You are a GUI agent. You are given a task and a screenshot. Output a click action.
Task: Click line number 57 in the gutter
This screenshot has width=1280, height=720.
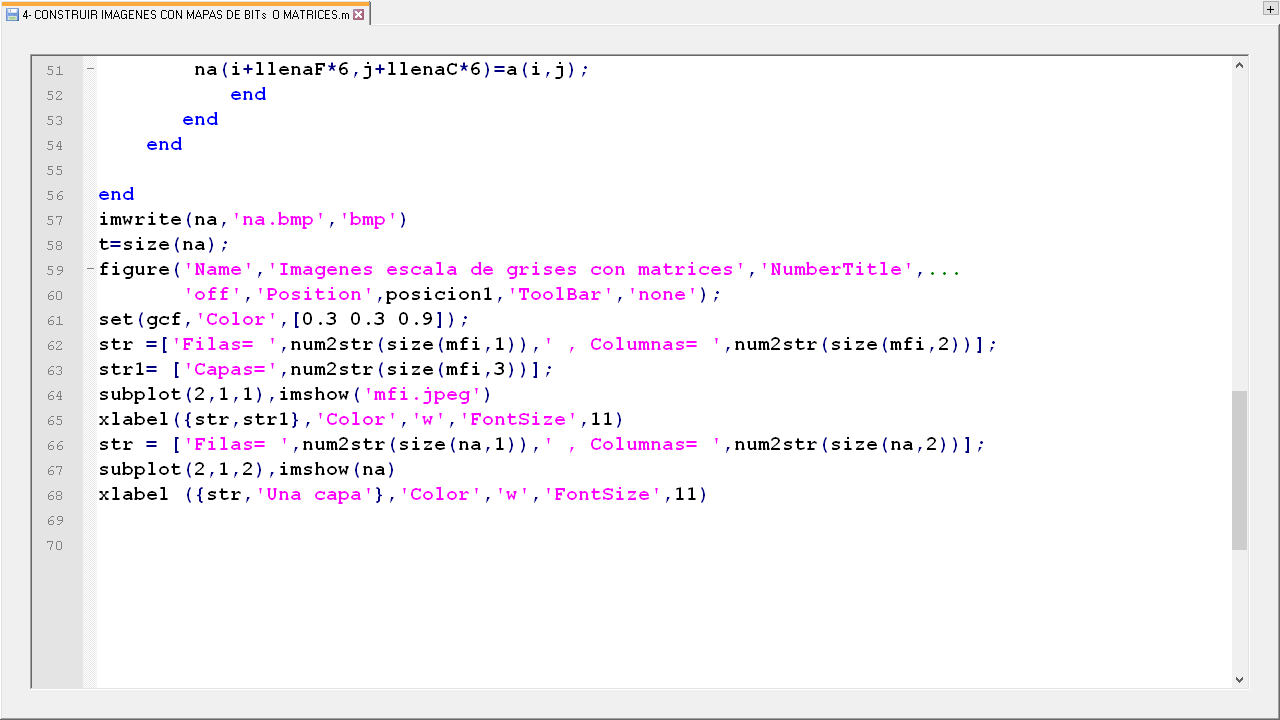point(54,220)
